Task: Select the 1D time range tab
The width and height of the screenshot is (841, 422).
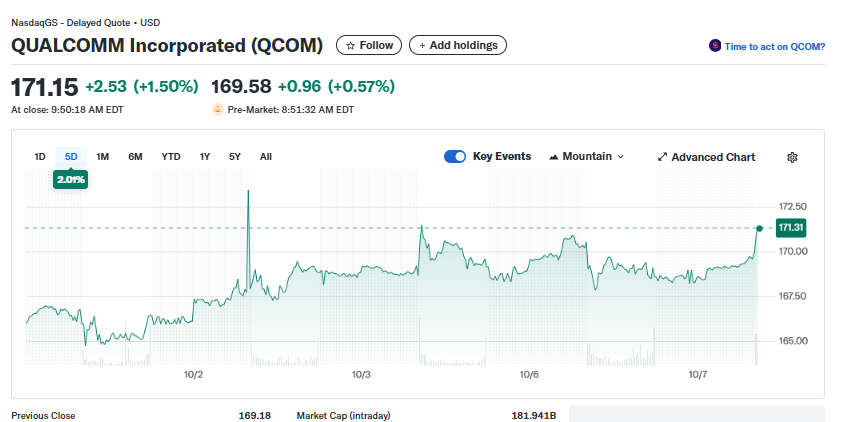Action: tap(40, 156)
